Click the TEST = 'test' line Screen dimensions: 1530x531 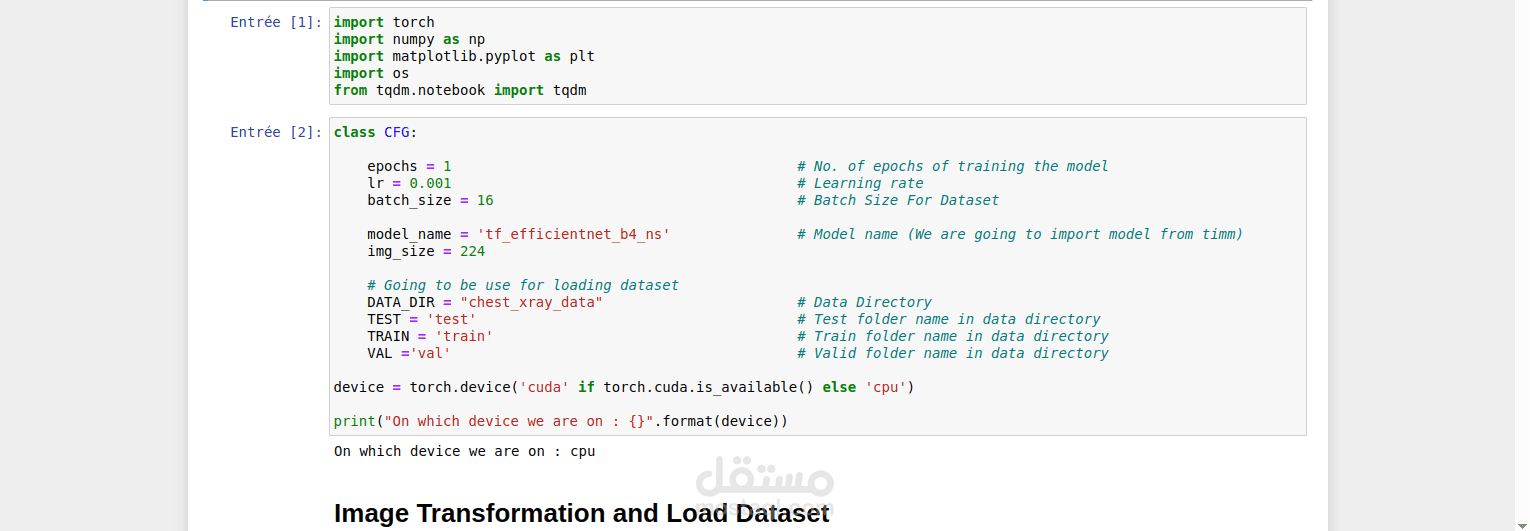(x=422, y=319)
